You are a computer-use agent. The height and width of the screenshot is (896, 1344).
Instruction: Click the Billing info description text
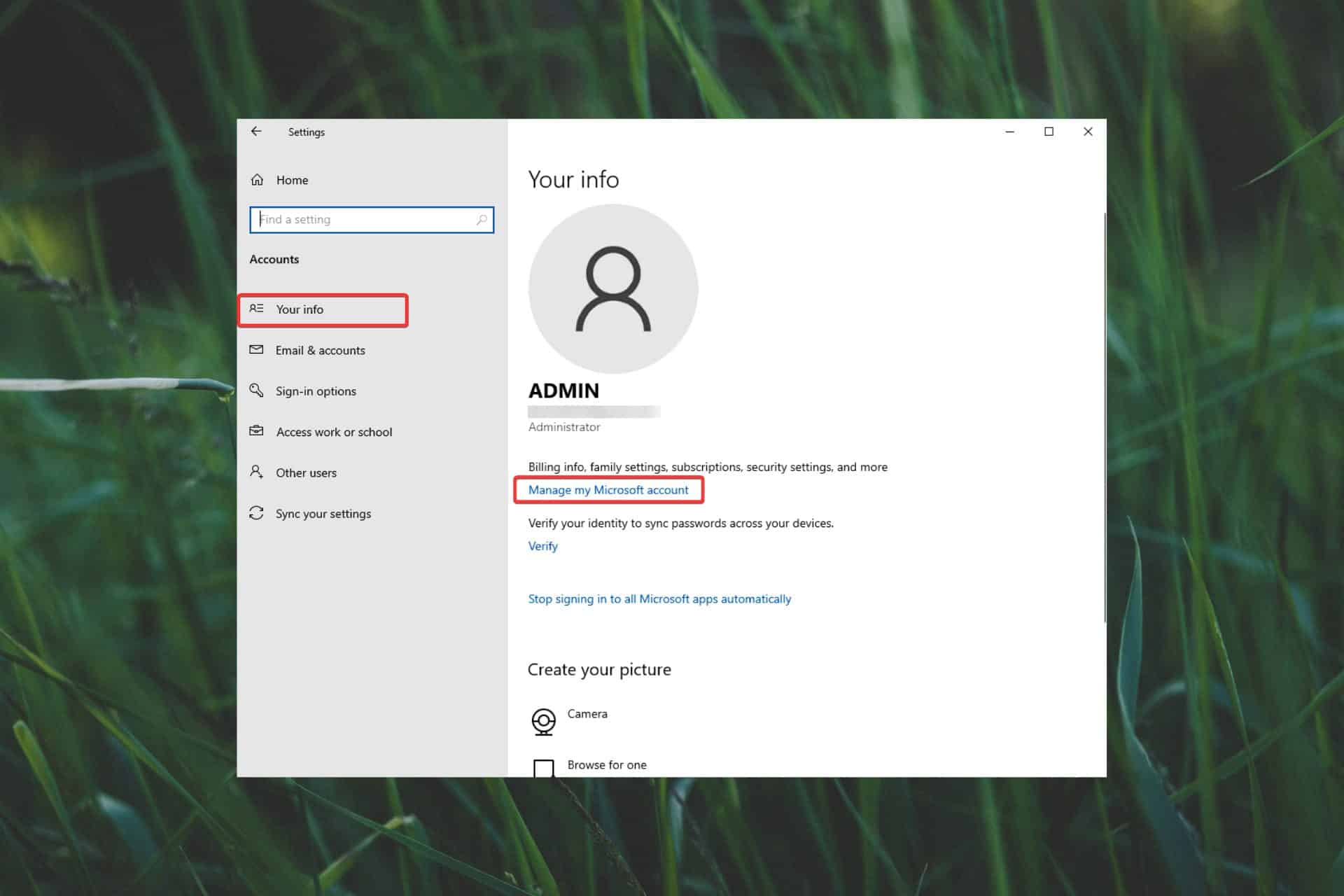[708, 467]
